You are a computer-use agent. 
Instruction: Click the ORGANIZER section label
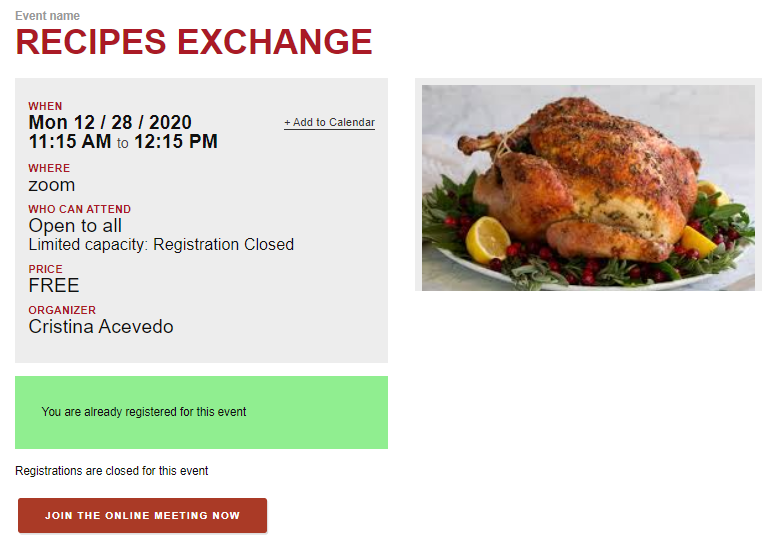coord(62,310)
